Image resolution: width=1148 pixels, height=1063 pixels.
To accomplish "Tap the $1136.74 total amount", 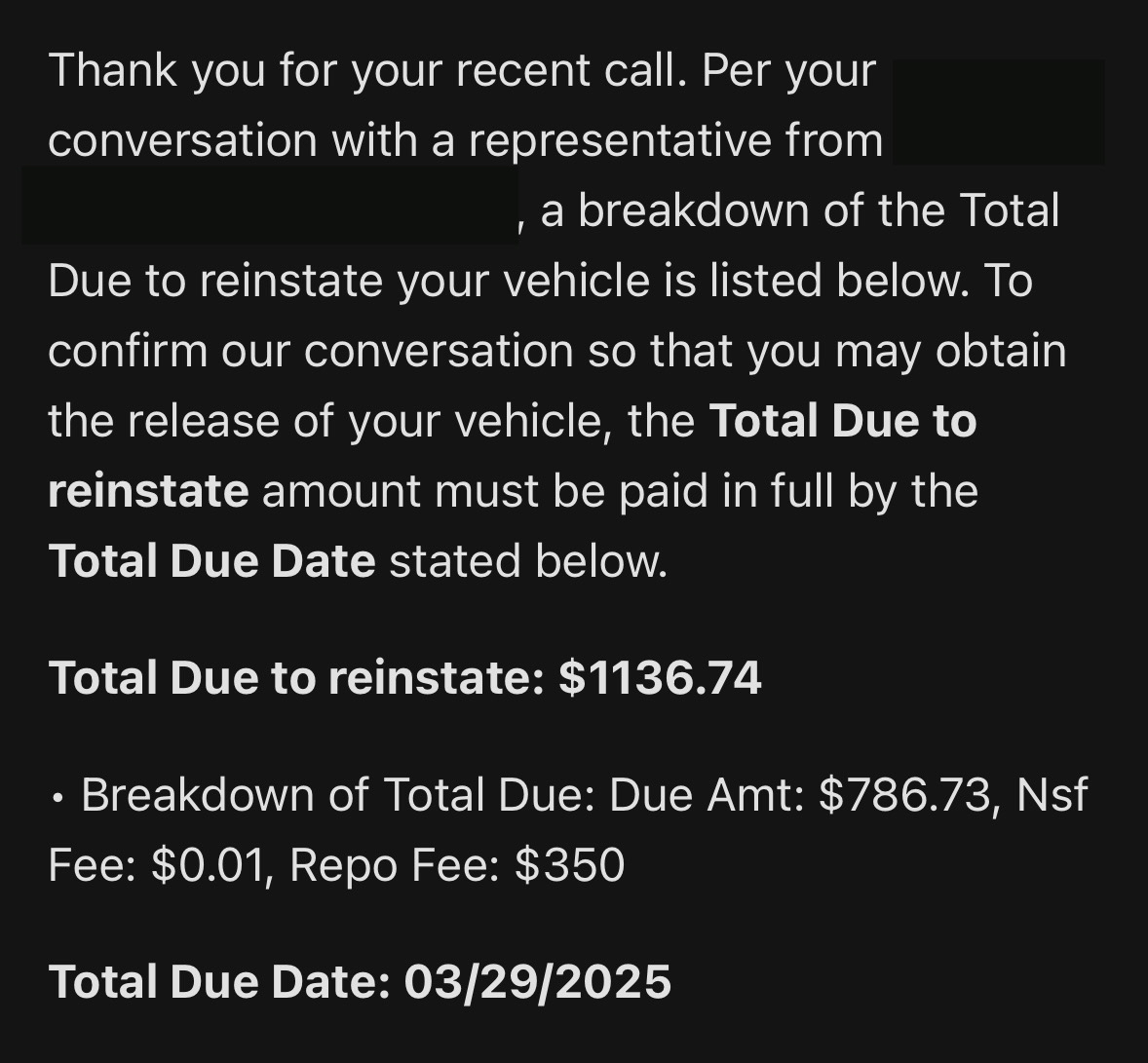I will (x=660, y=678).
